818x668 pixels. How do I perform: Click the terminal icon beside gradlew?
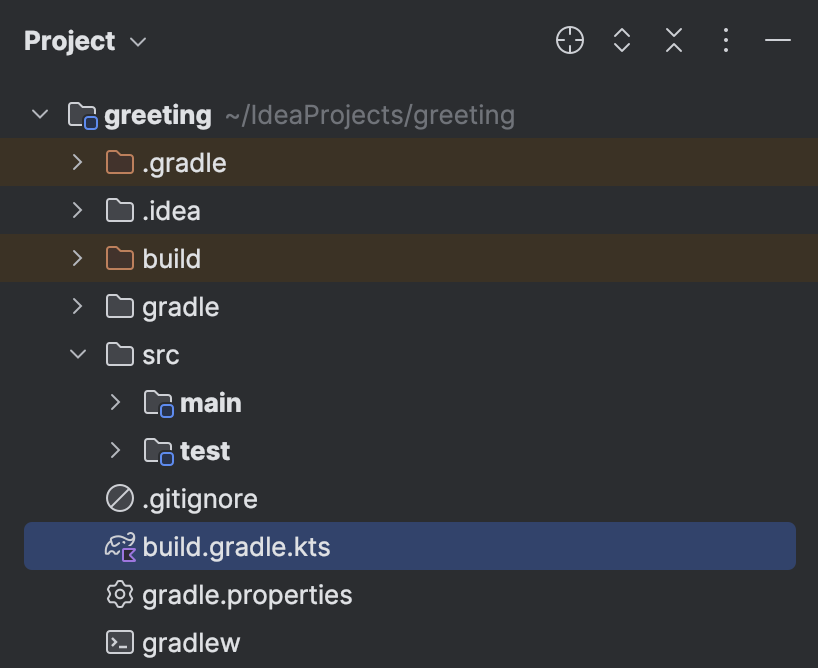point(119,642)
